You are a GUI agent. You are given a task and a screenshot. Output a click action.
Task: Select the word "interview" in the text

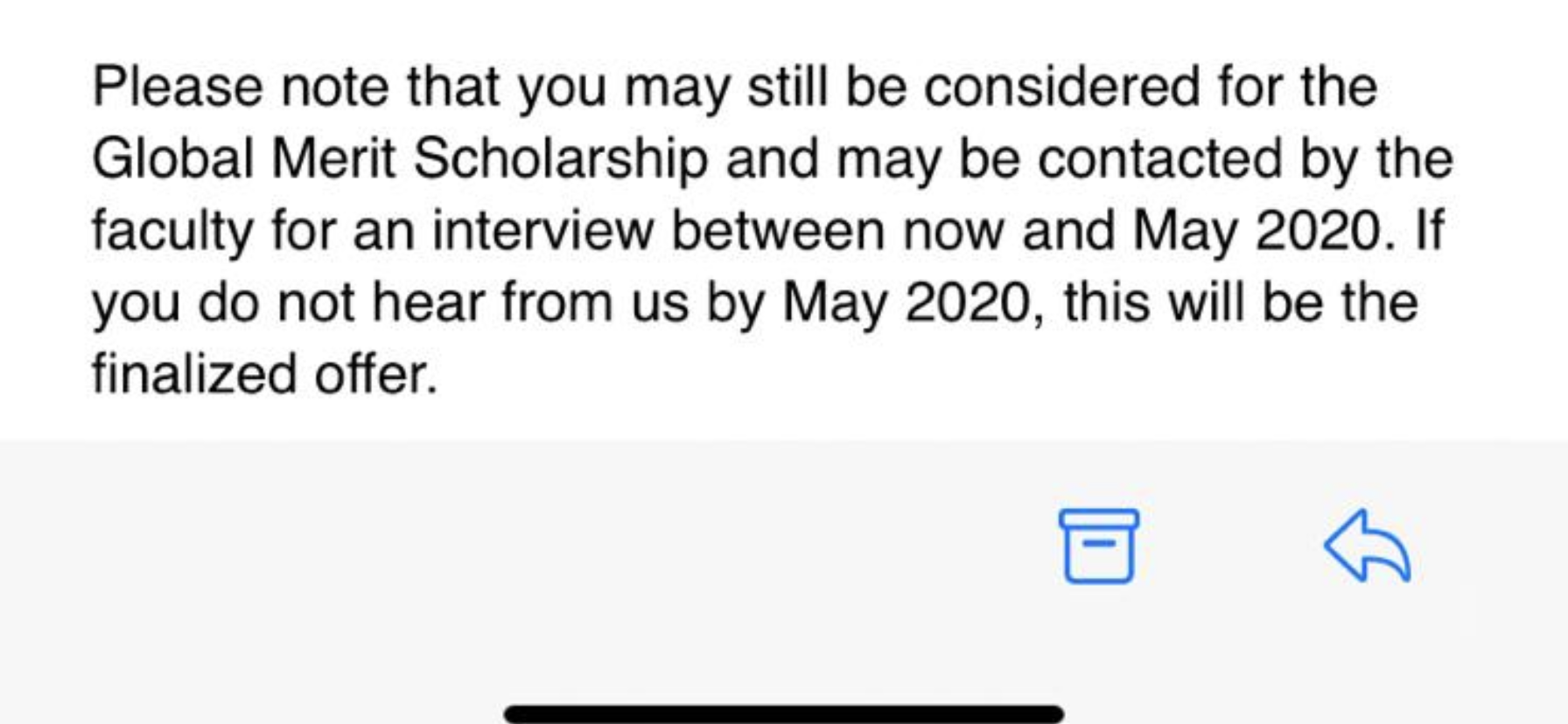[x=543, y=232]
